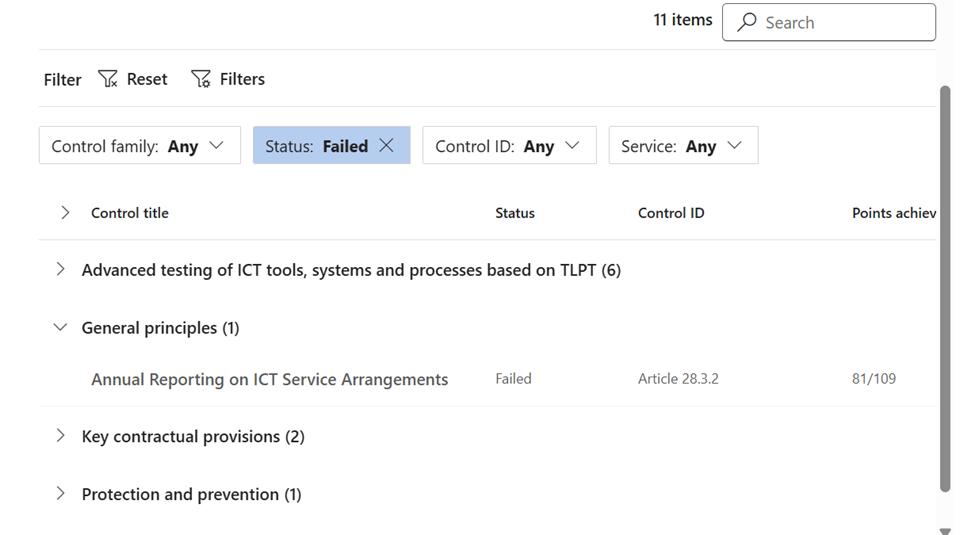This screenshot has width=975, height=535.
Task: Expand all rows using header chevron
Action: (x=65, y=213)
